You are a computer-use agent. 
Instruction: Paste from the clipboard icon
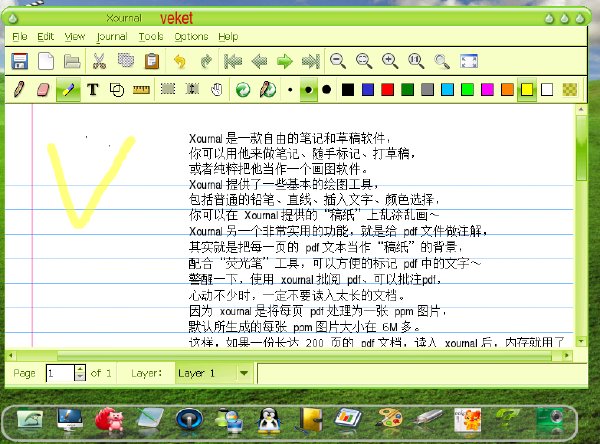tap(152, 61)
